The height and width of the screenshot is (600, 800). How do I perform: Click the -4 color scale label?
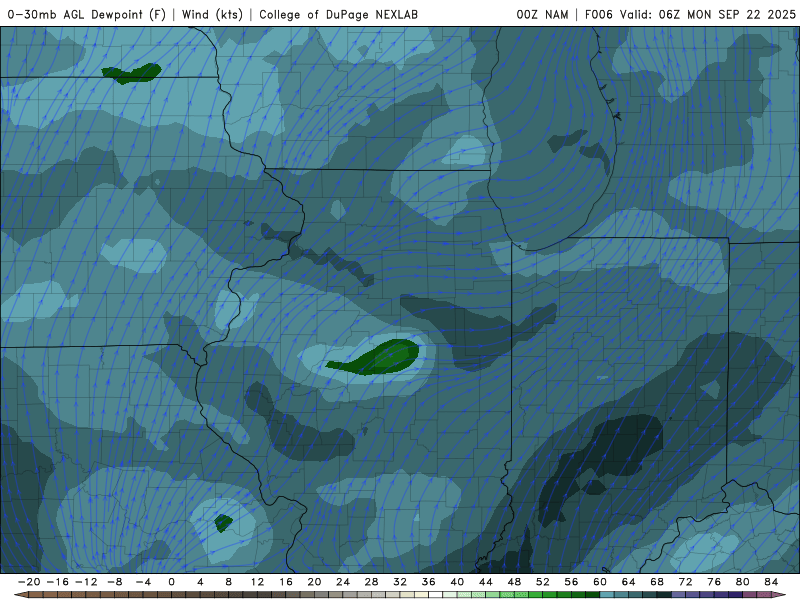click(143, 582)
